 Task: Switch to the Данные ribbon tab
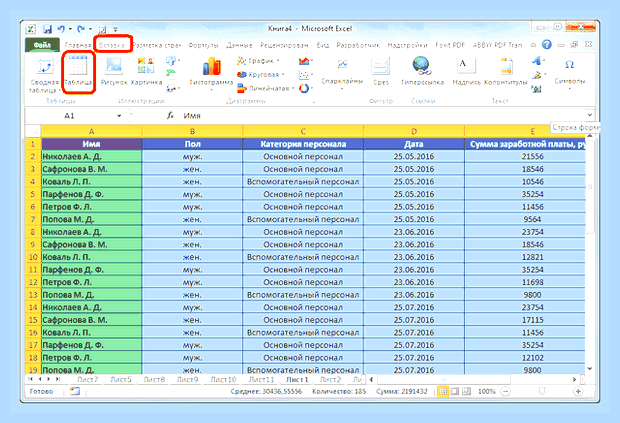[x=239, y=45]
